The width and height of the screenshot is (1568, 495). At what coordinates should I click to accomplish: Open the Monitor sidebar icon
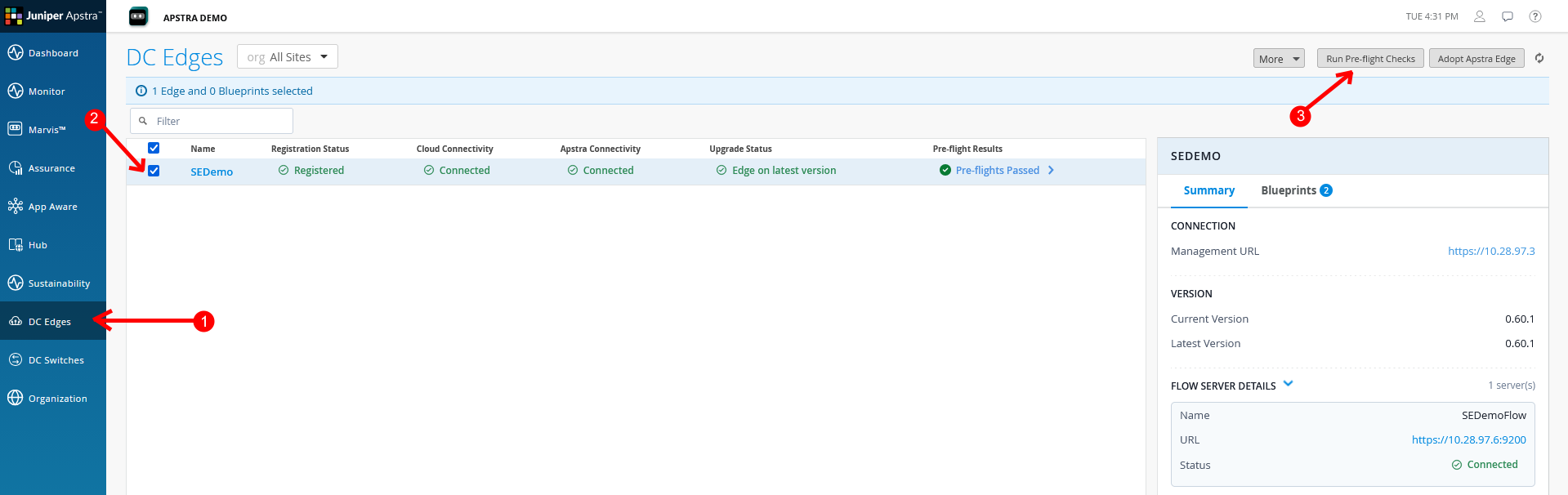[x=15, y=91]
